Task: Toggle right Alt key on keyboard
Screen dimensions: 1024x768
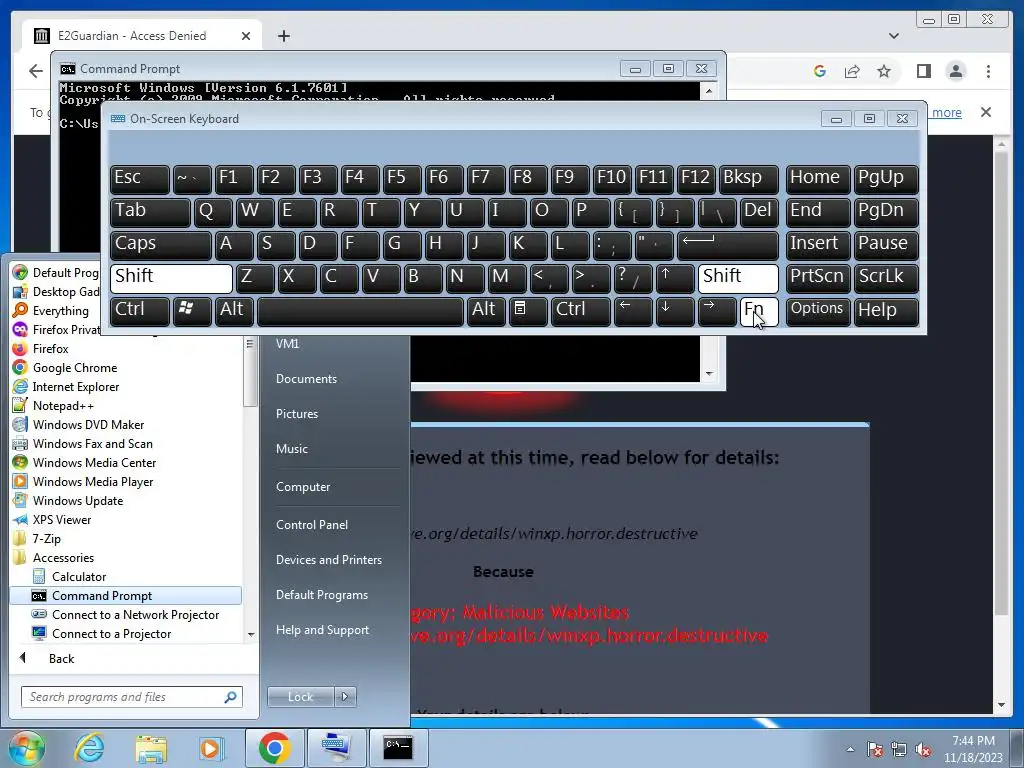Action: [x=486, y=311]
